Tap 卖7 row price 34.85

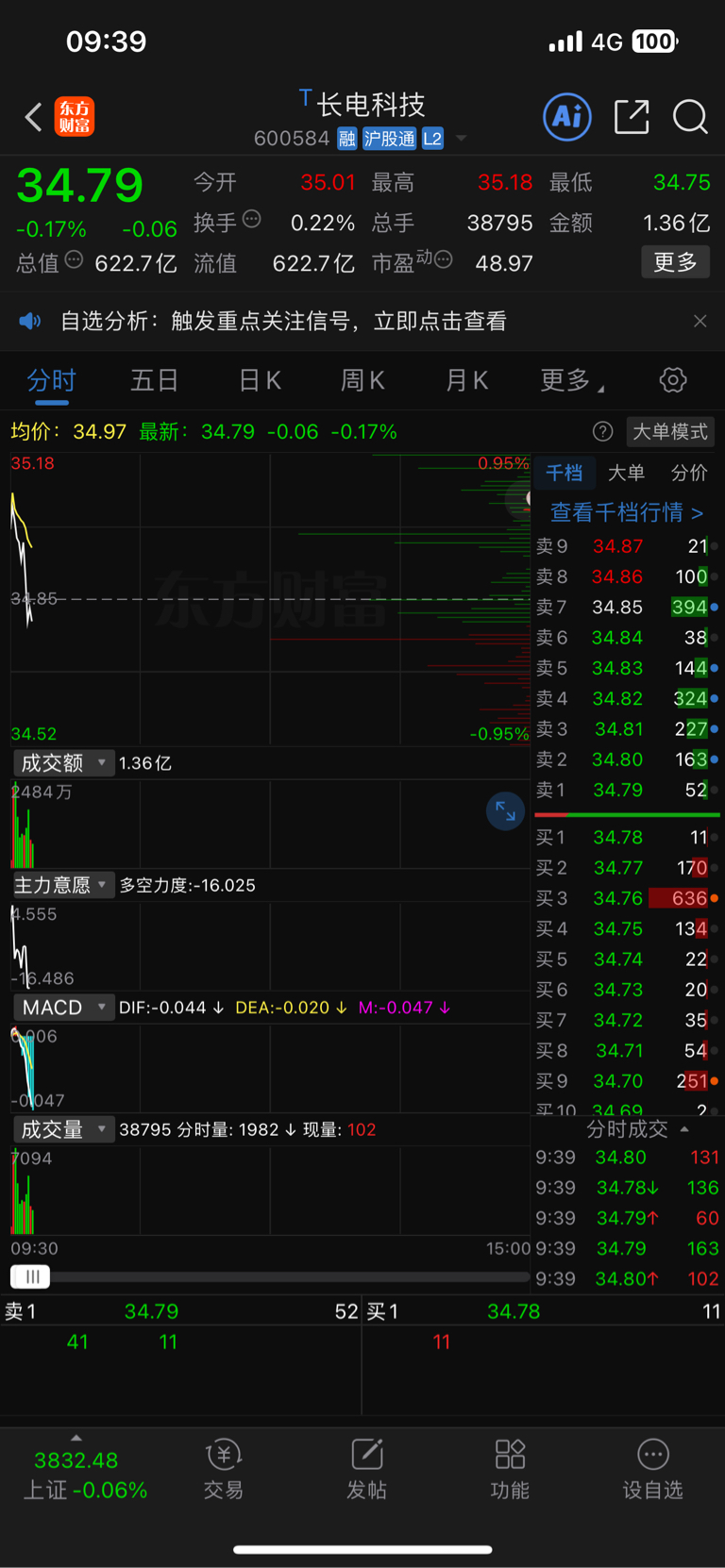(627, 607)
